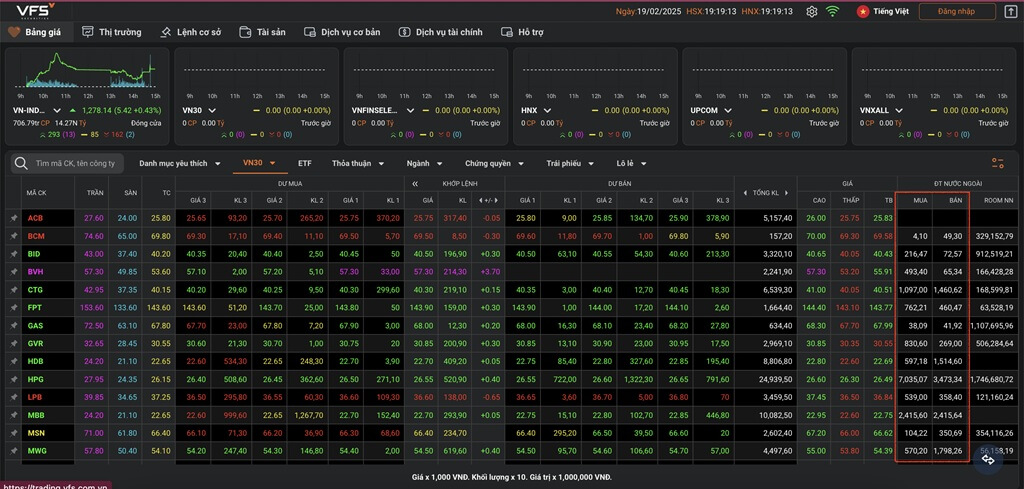
Task: Open the Dịch vụ cơ bản menu
Action: (342, 31)
